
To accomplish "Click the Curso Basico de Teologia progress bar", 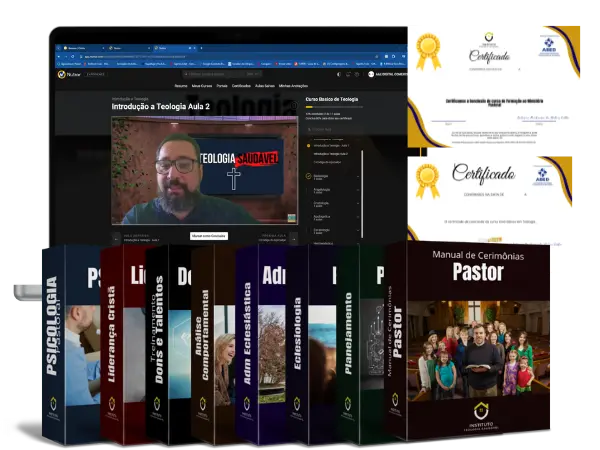I will 334,108.
